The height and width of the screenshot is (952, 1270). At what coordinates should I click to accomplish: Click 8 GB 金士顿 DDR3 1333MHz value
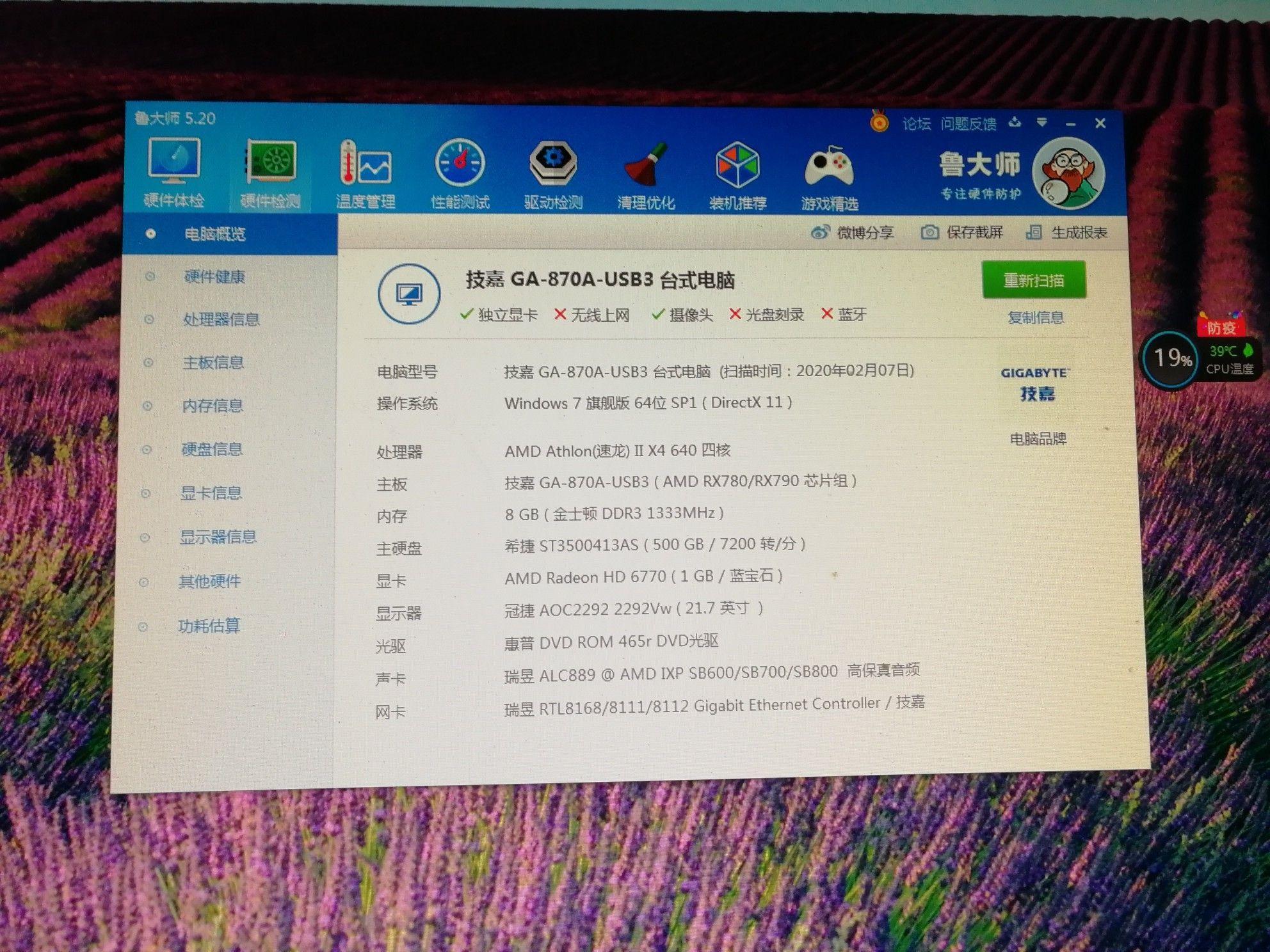[x=614, y=513]
